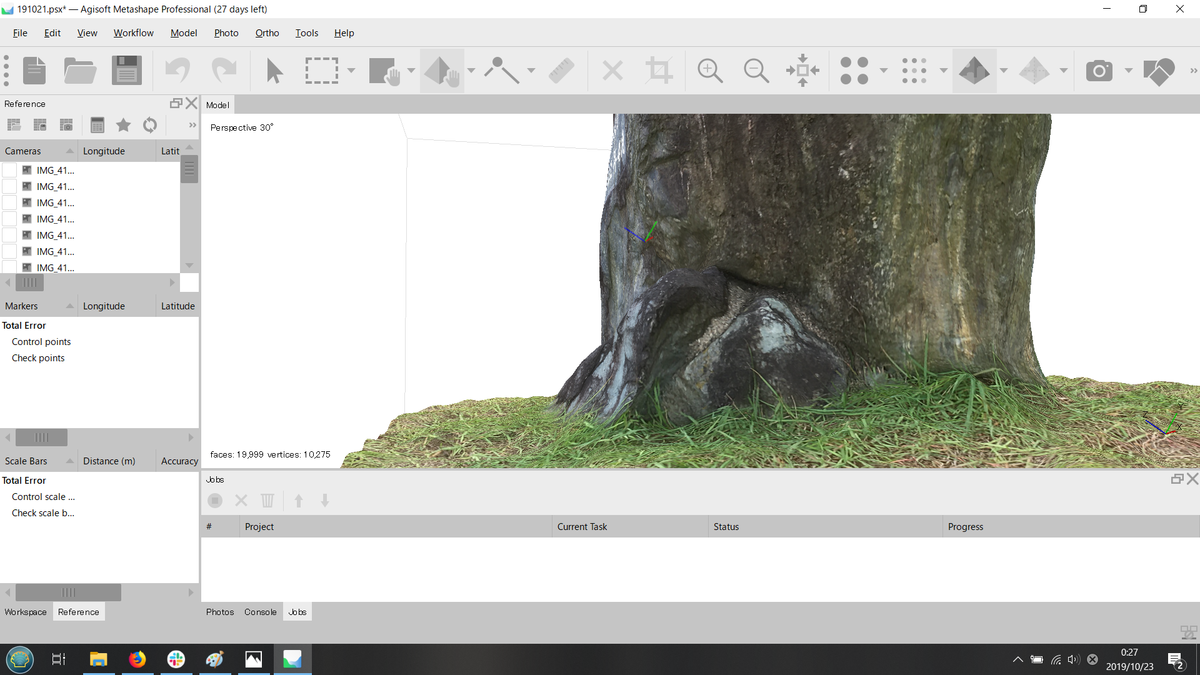Click the Zoom In magnifier icon
Image resolution: width=1200 pixels, height=675 pixels.
coord(710,71)
